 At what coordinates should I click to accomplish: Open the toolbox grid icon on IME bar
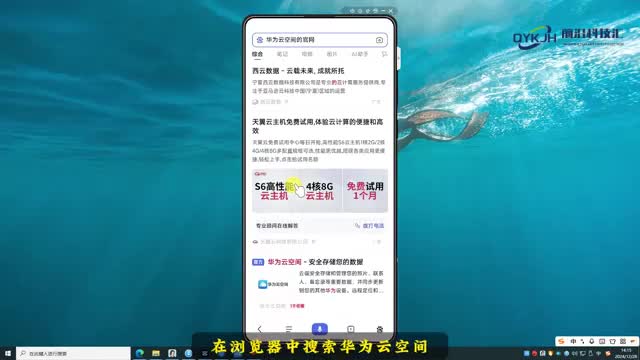point(622,341)
